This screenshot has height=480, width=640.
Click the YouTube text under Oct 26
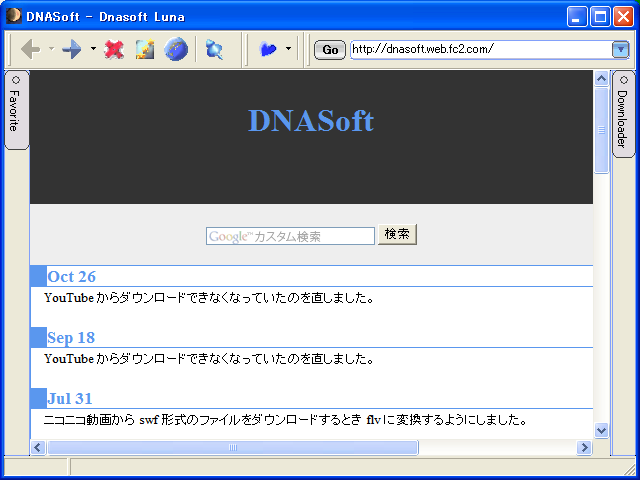coord(209,298)
